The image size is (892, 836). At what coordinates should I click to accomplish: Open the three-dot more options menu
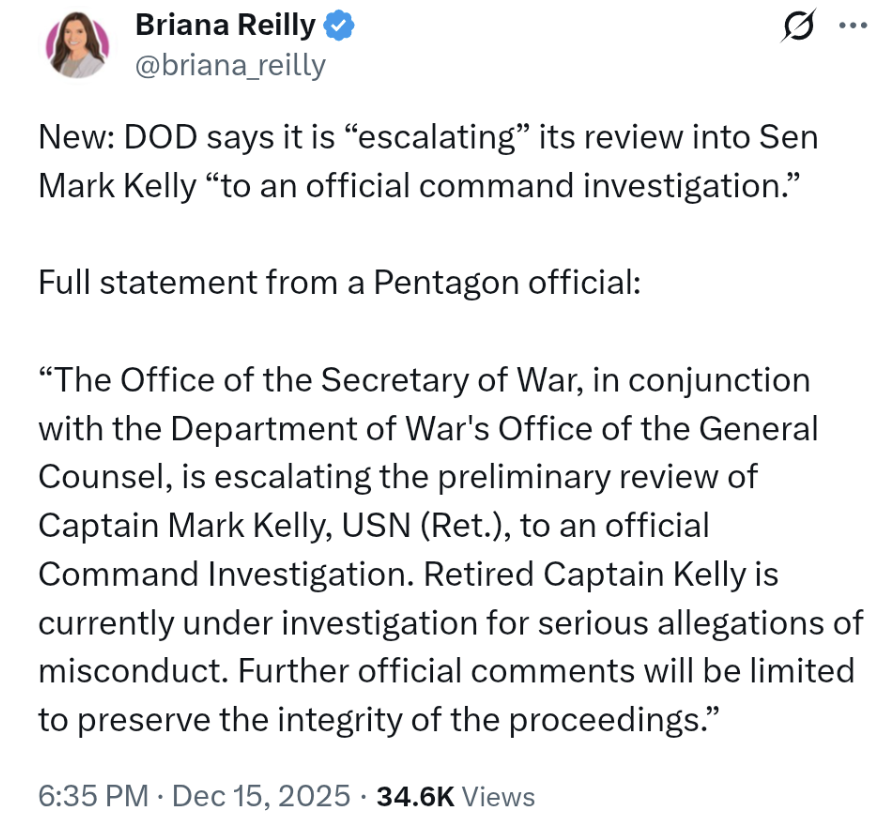point(851,27)
